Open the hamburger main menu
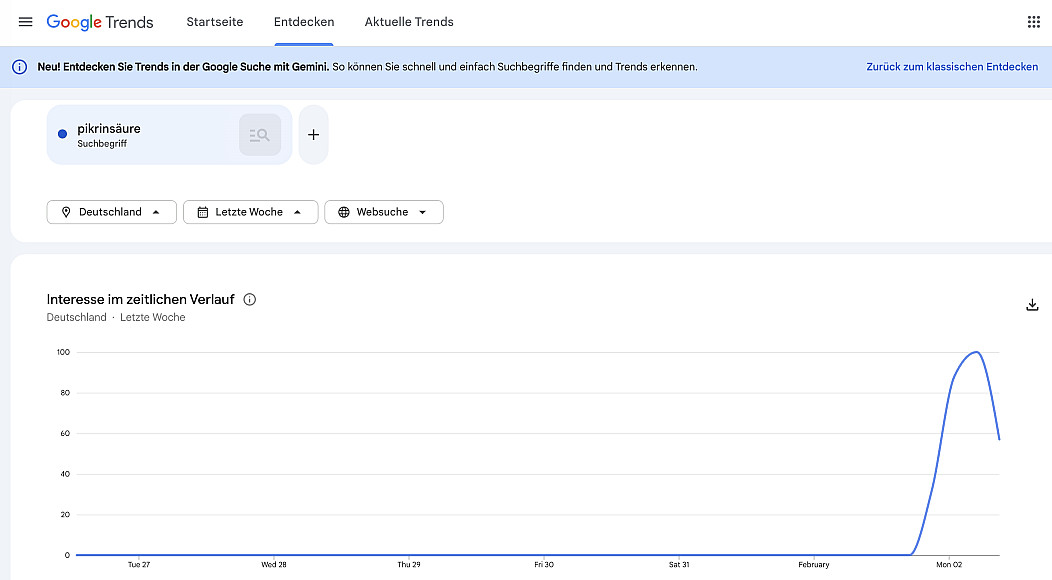This screenshot has height=580, width=1052. tap(25, 22)
